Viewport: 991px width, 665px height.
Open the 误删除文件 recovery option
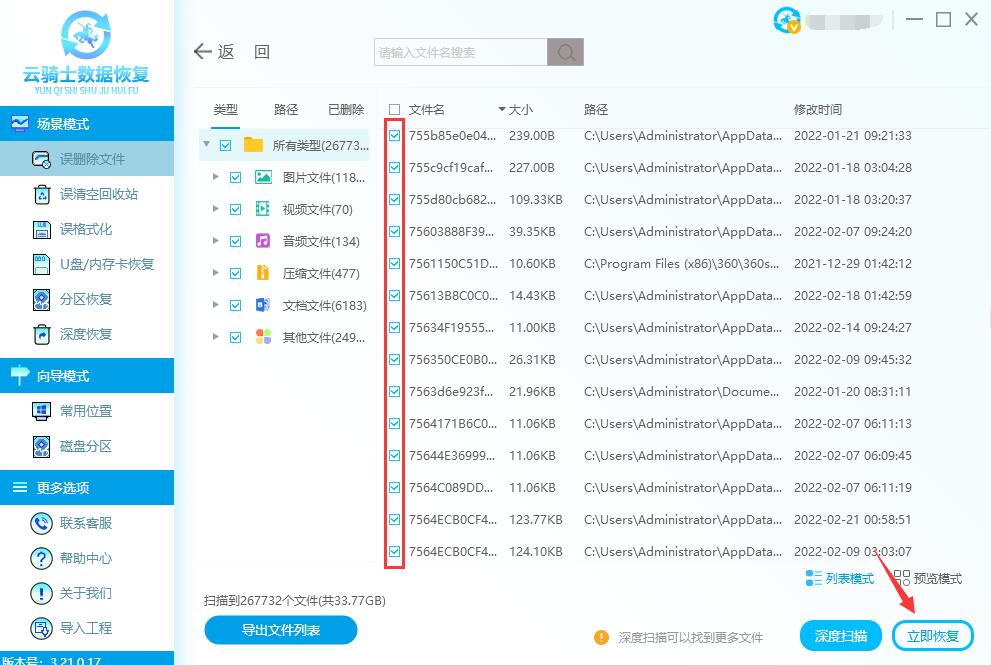pyautogui.click(x=87, y=159)
